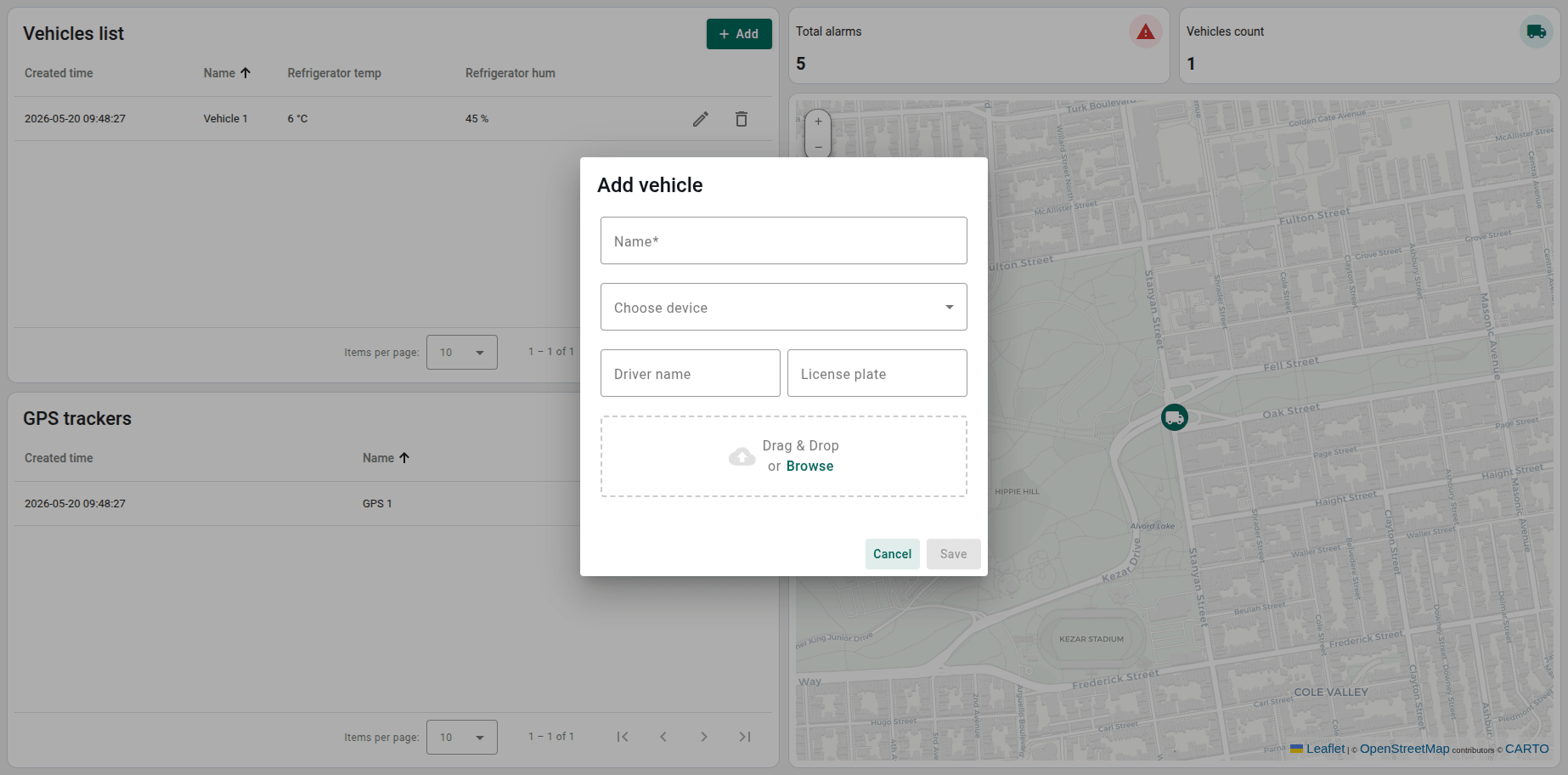The image size is (1568, 775).
Task: Click the Vehicles count value 1
Action: click(x=1191, y=64)
